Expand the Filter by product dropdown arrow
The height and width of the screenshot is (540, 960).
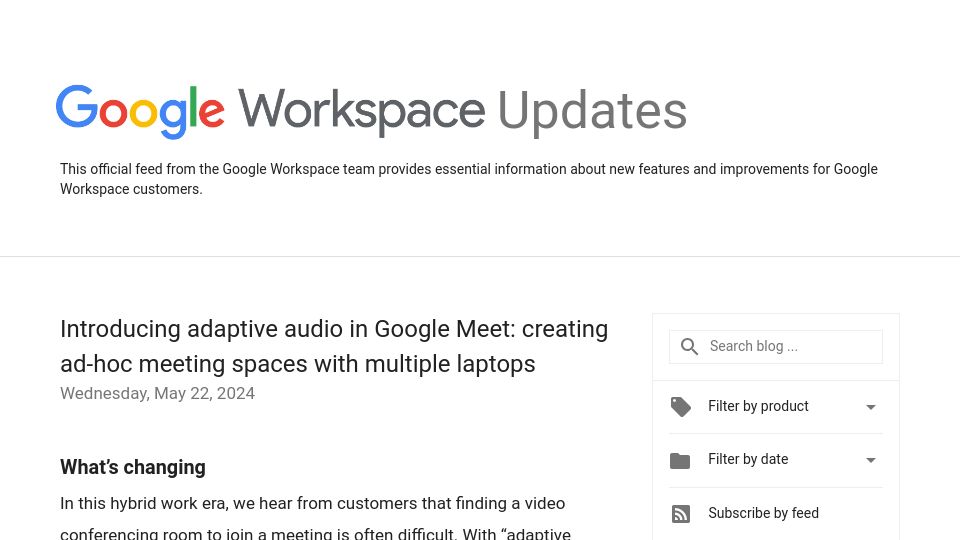(x=871, y=407)
